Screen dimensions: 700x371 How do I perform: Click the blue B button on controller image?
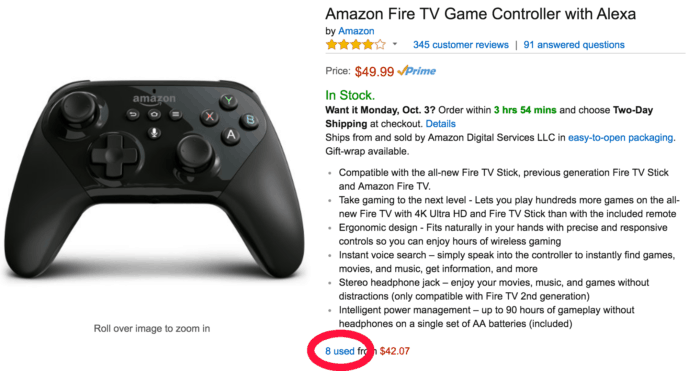click(x=249, y=120)
